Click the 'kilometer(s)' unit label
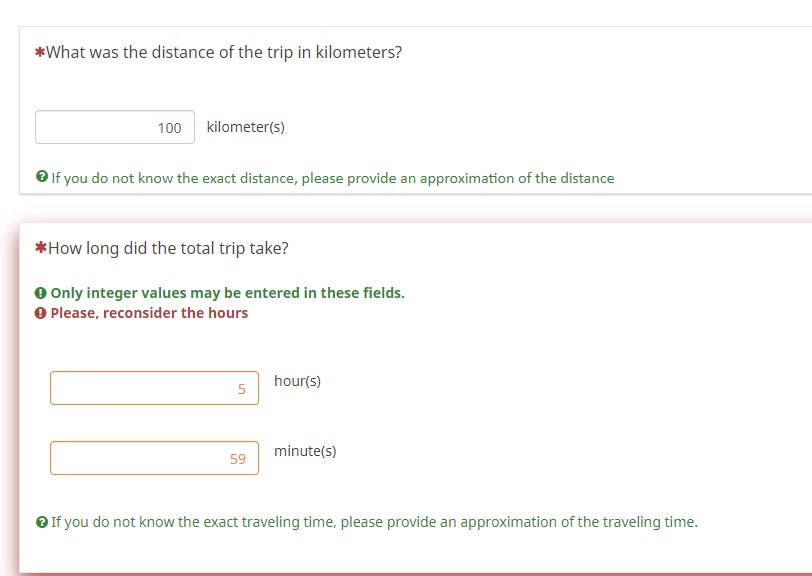812x576 pixels. point(245,127)
